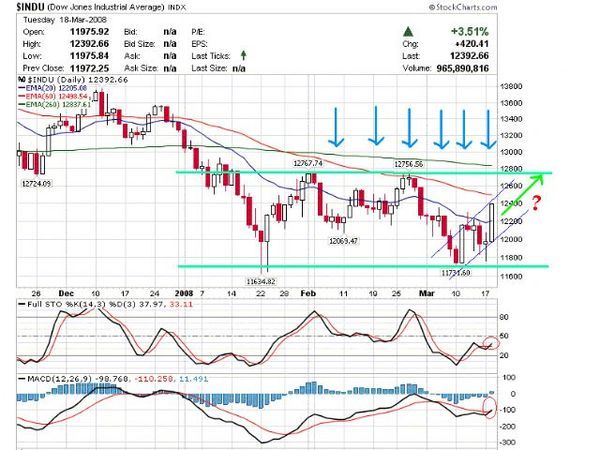Click the Mar month label on date axis

(x=427, y=293)
